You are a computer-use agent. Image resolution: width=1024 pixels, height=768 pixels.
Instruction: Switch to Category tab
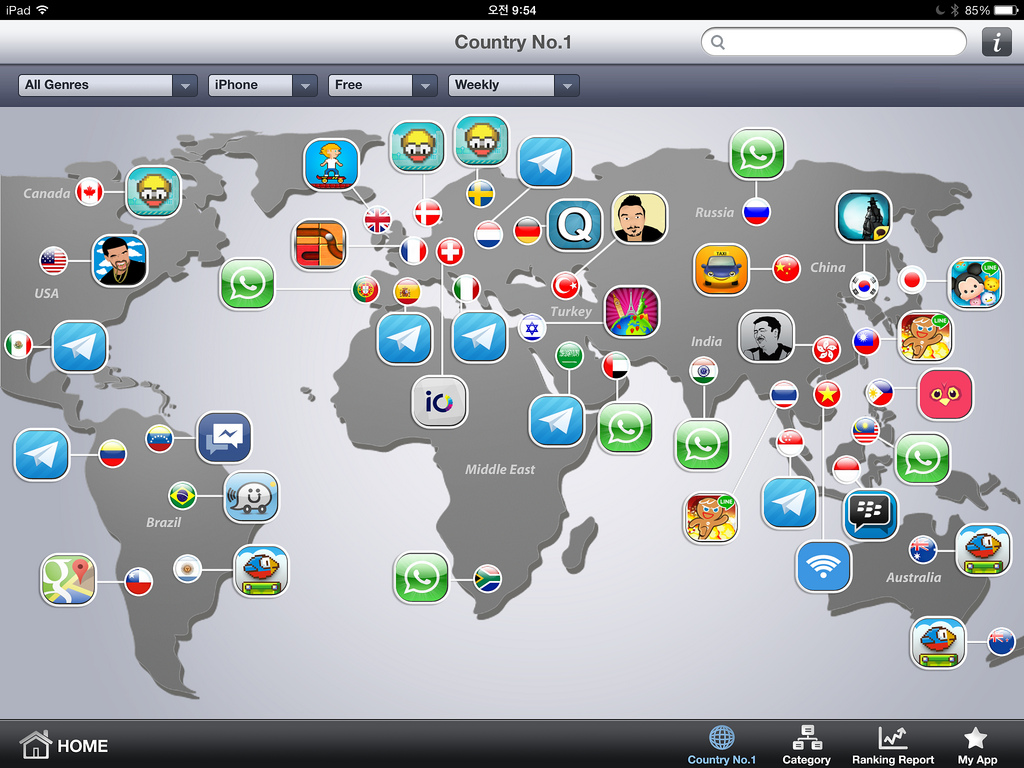tap(807, 745)
